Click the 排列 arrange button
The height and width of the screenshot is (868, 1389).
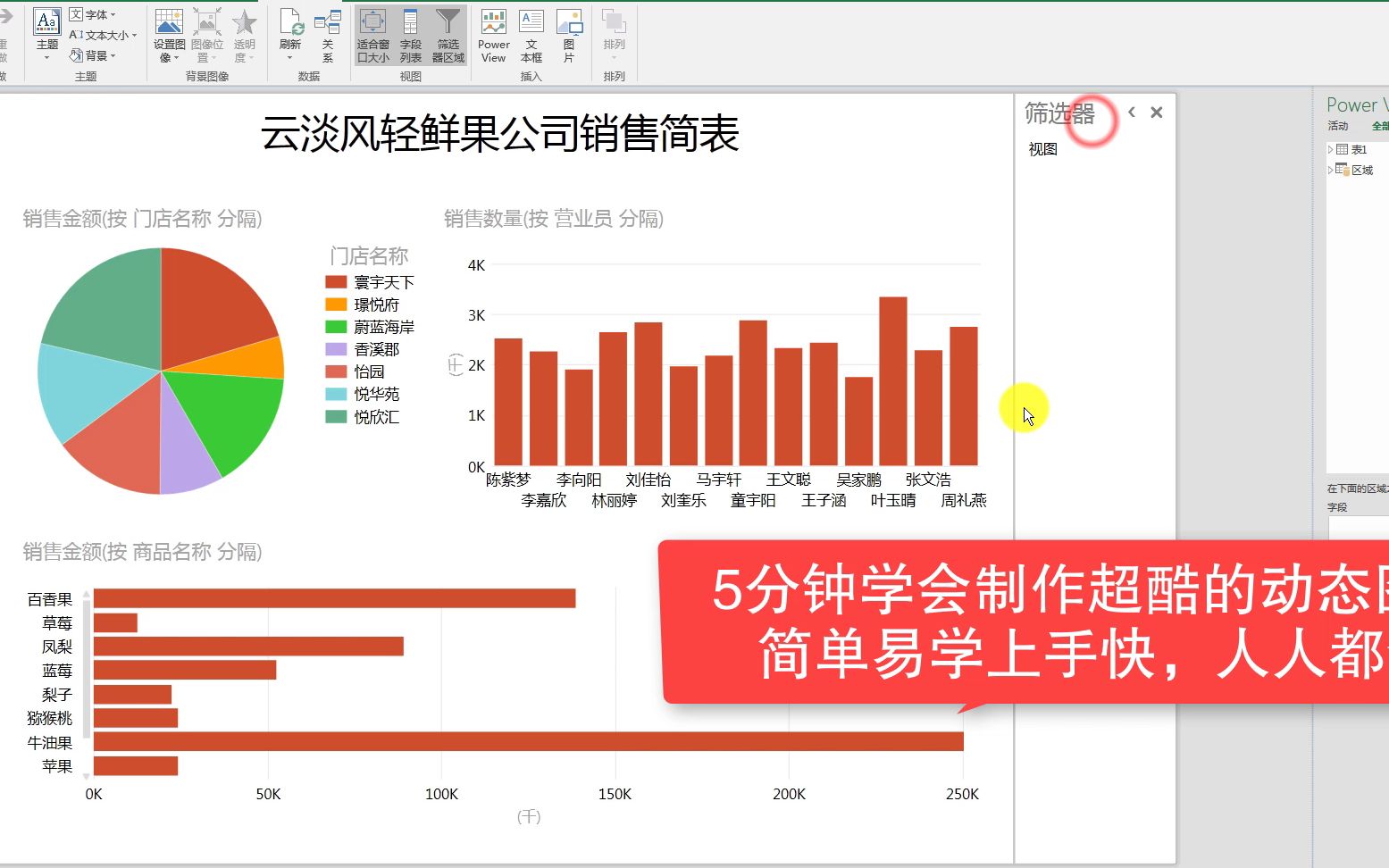(x=614, y=34)
